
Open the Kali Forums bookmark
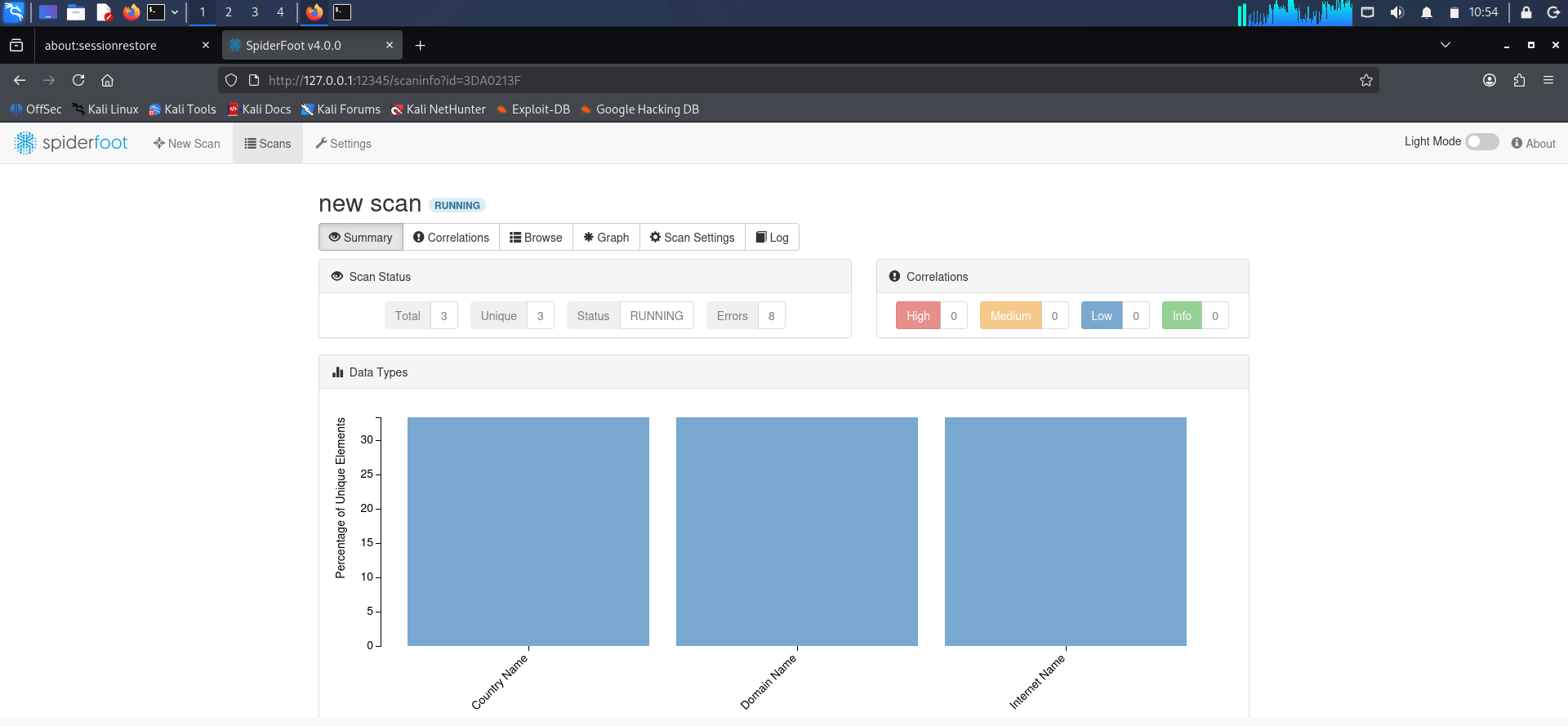[x=341, y=109]
